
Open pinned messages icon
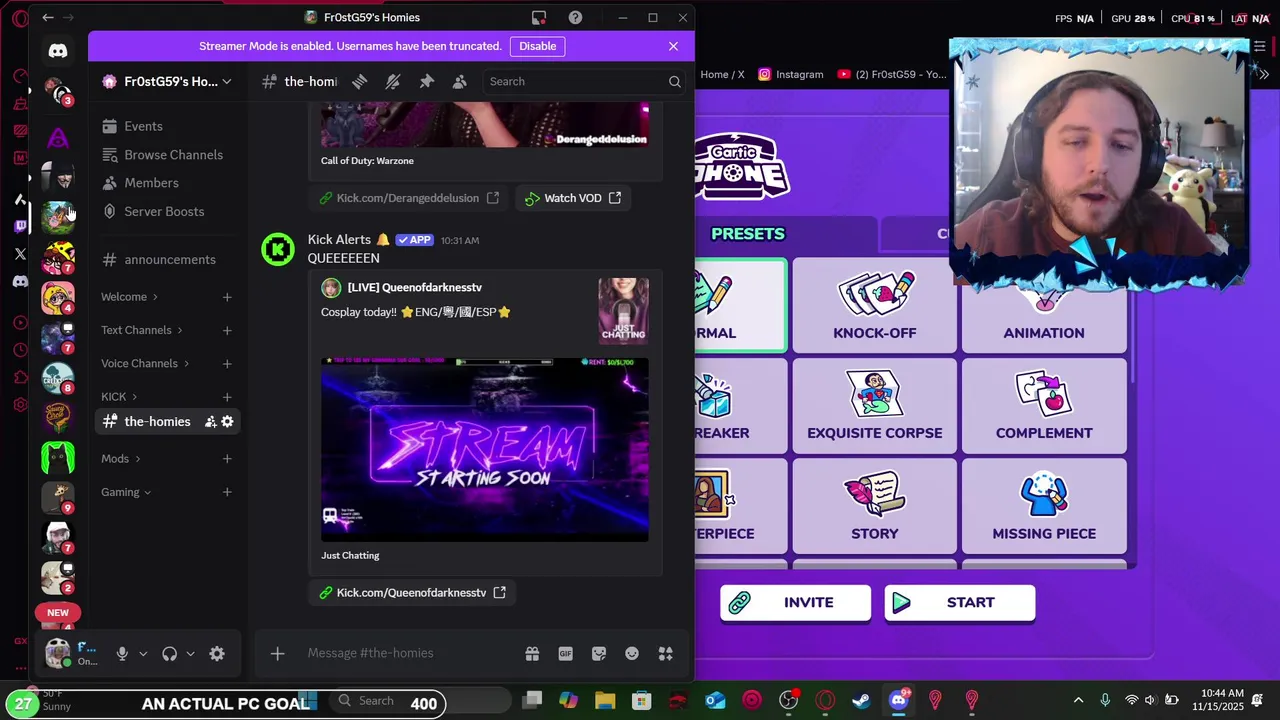coord(427,82)
